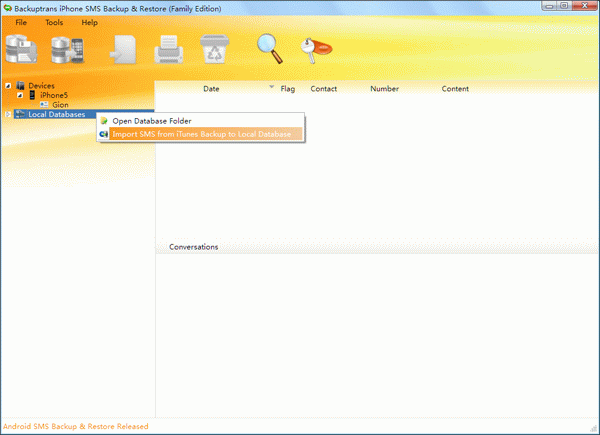Select the Local Databases tree item
The height and width of the screenshot is (435, 600).
[x=57, y=114]
